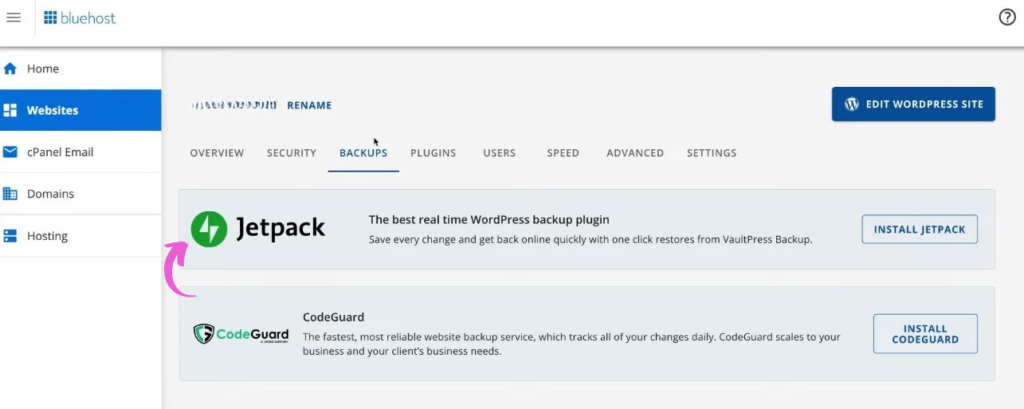Click the cPanel Email envelope icon
This screenshot has height=409, width=1024.
[x=10, y=152]
